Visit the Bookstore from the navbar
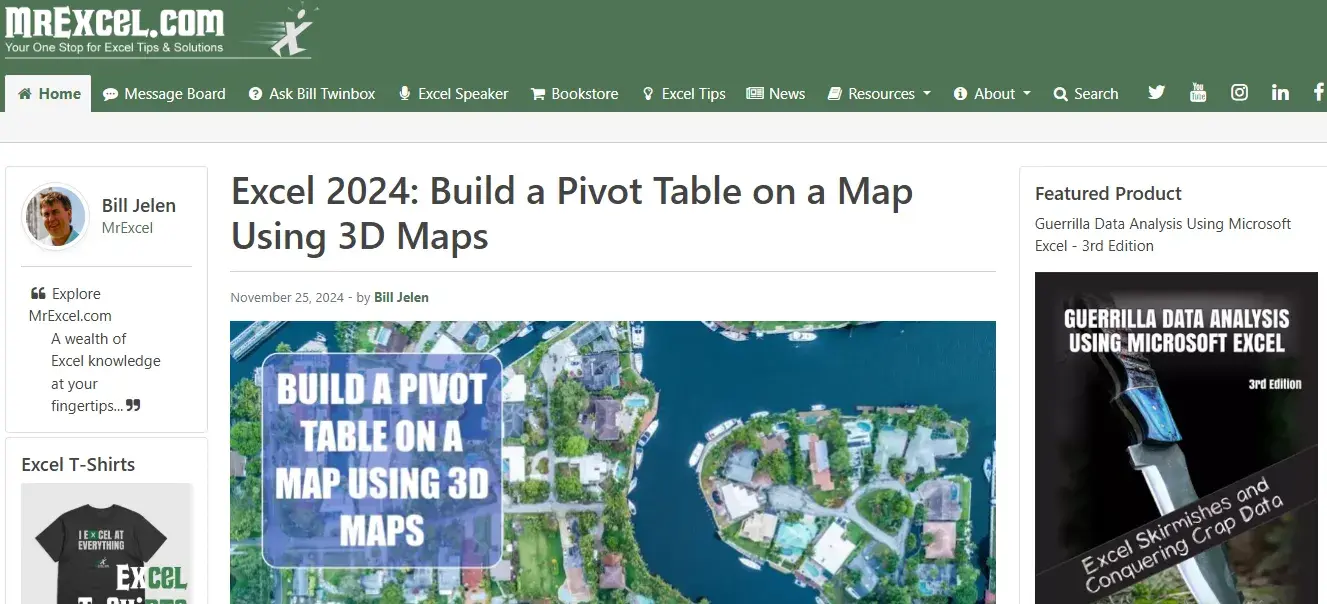 pos(575,94)
